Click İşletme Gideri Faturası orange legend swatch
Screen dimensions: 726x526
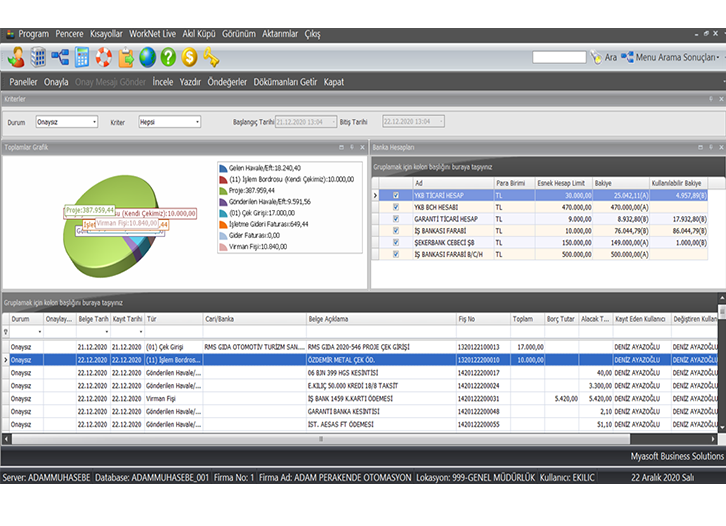pyautogui.click(x=223, y=224)
